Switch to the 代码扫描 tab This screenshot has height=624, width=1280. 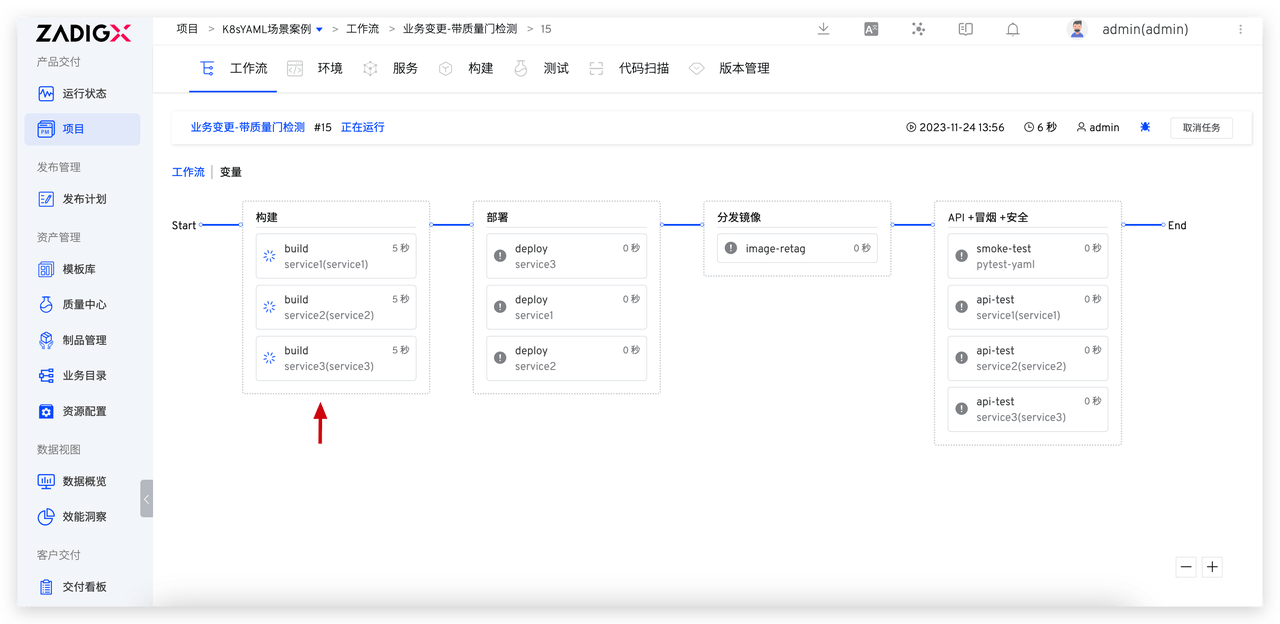tap(643, 69)
